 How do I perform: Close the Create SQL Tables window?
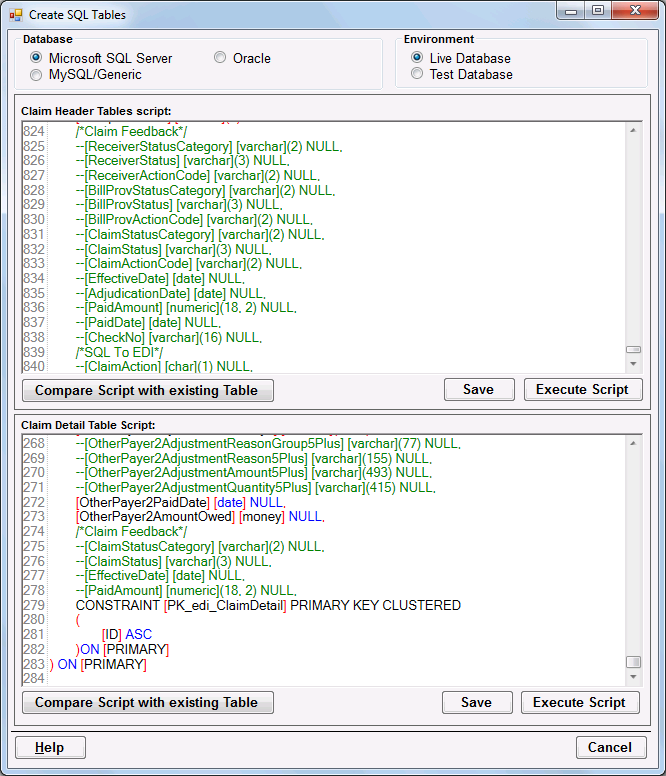point(635,11)
